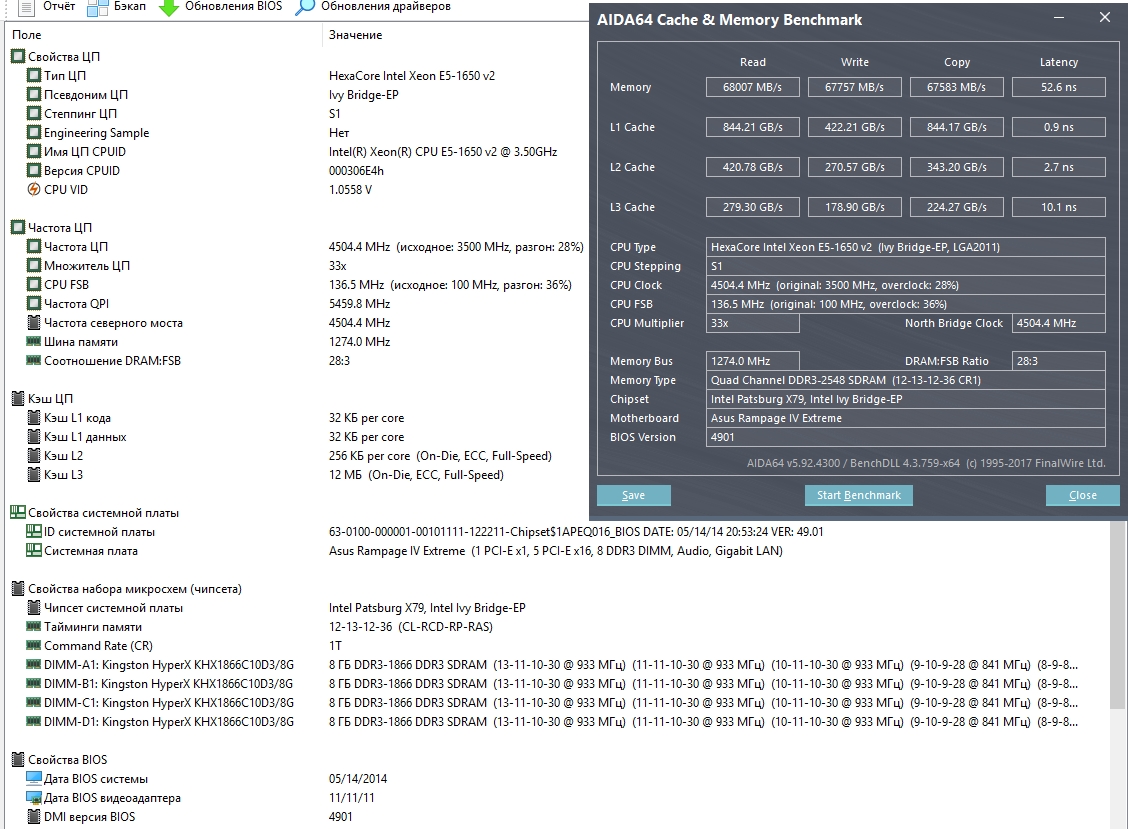
Task: Click the ID системной платы icon
Action: pos(34,531)
